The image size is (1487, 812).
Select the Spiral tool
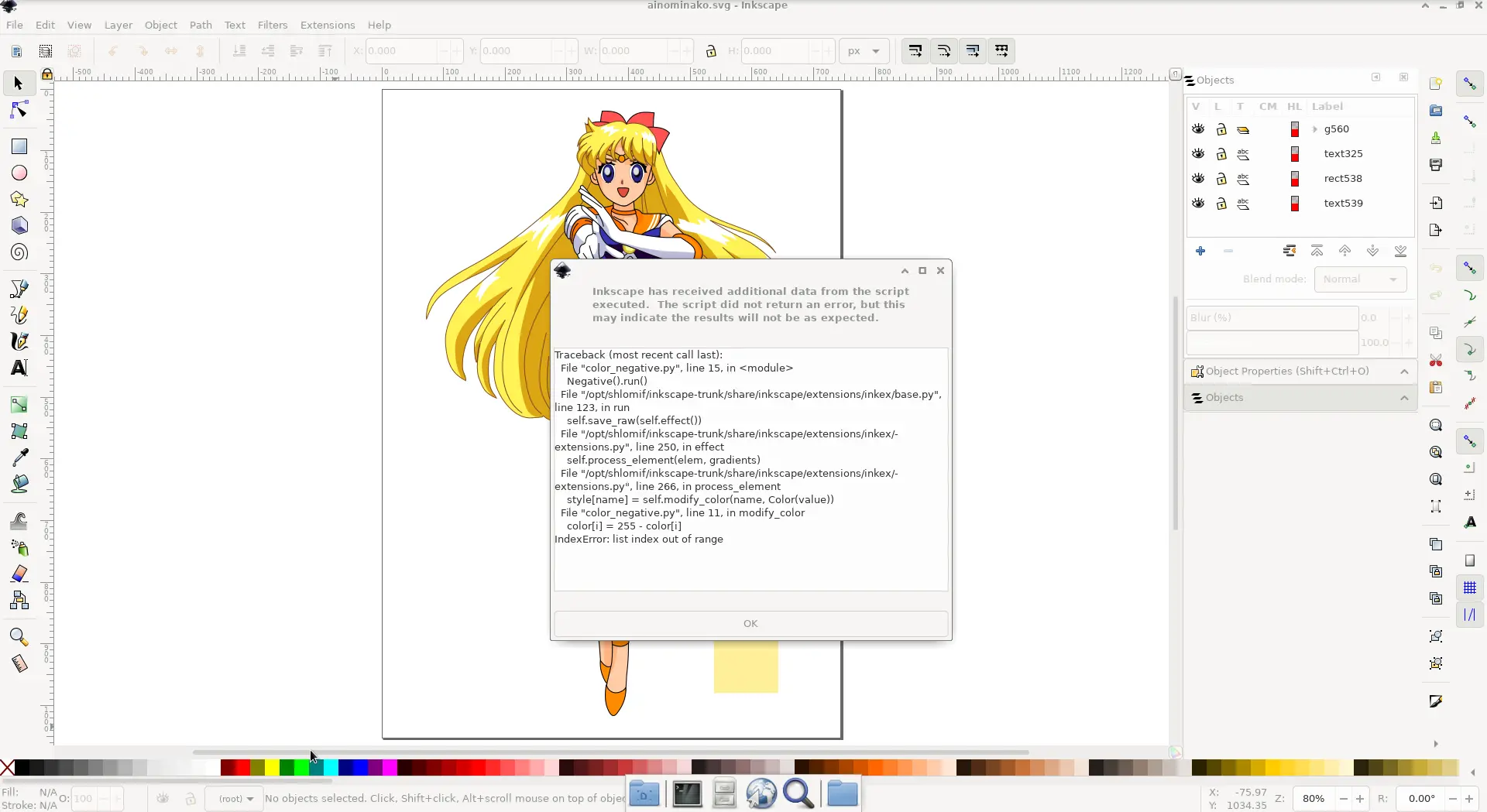coord(19,252)
